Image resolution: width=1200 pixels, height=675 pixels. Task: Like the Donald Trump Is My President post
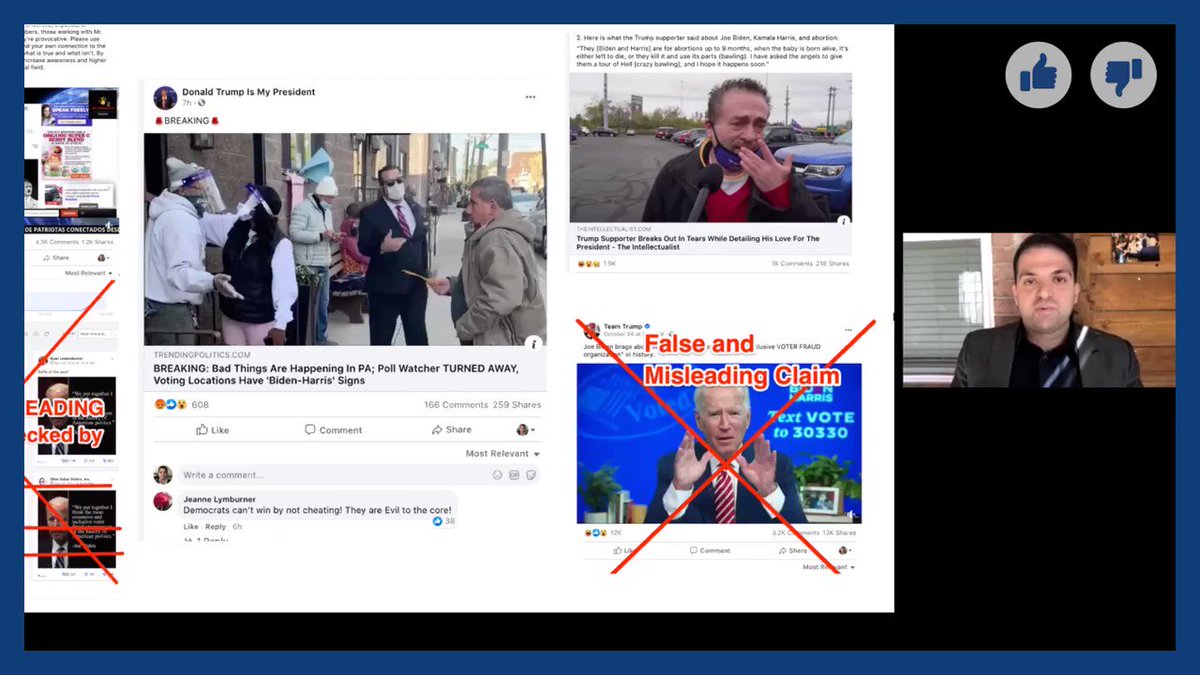(212, 430)
